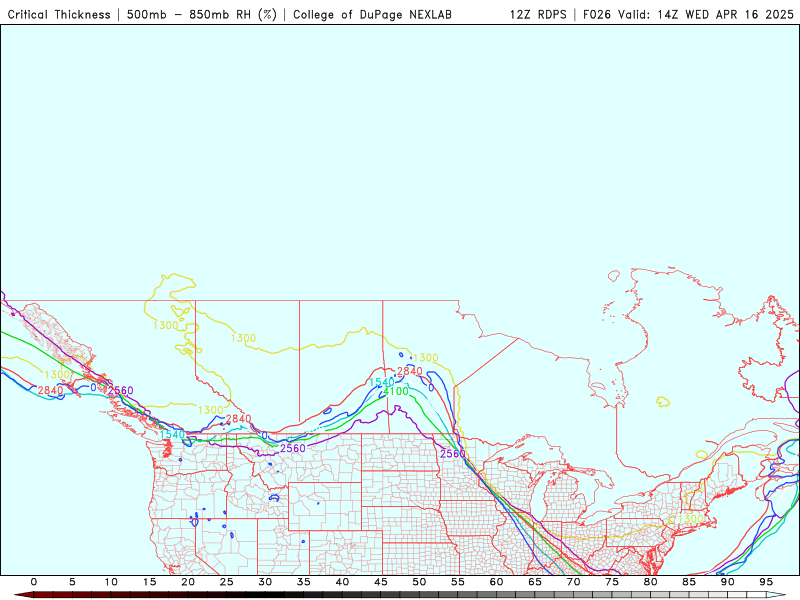This screenshot has height=600, width=800.
Task: Click the 85 tick on the RH scale
Action: coord(689,582)
